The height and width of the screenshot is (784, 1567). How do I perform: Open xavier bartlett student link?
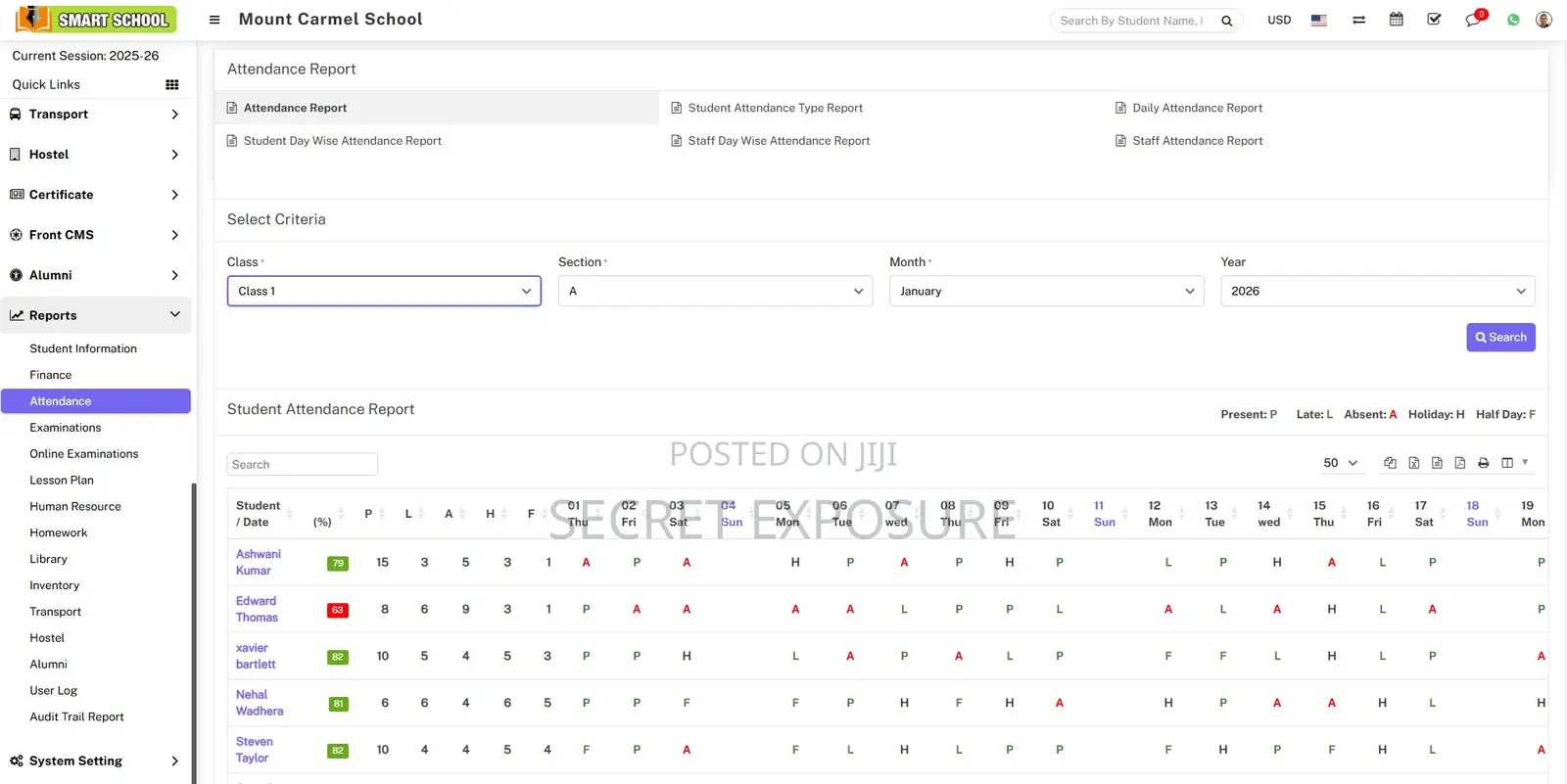[256, 656]
